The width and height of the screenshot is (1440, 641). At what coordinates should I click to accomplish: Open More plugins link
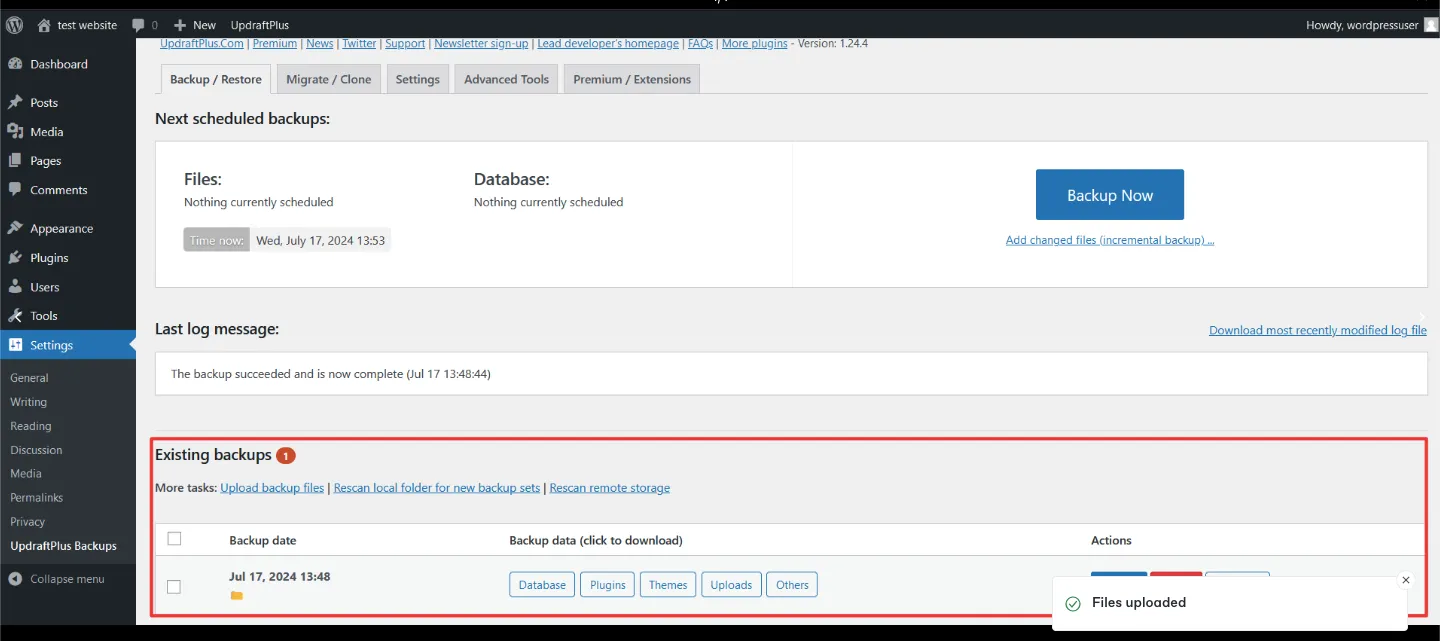pos(755,44)
